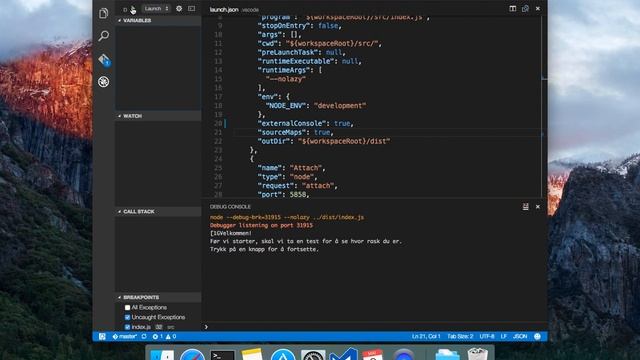The width and height of the screenshot is (640, 360).
Task: Open System Preferences from the dock
Action: pyautogui.click(x=313, y=354)
